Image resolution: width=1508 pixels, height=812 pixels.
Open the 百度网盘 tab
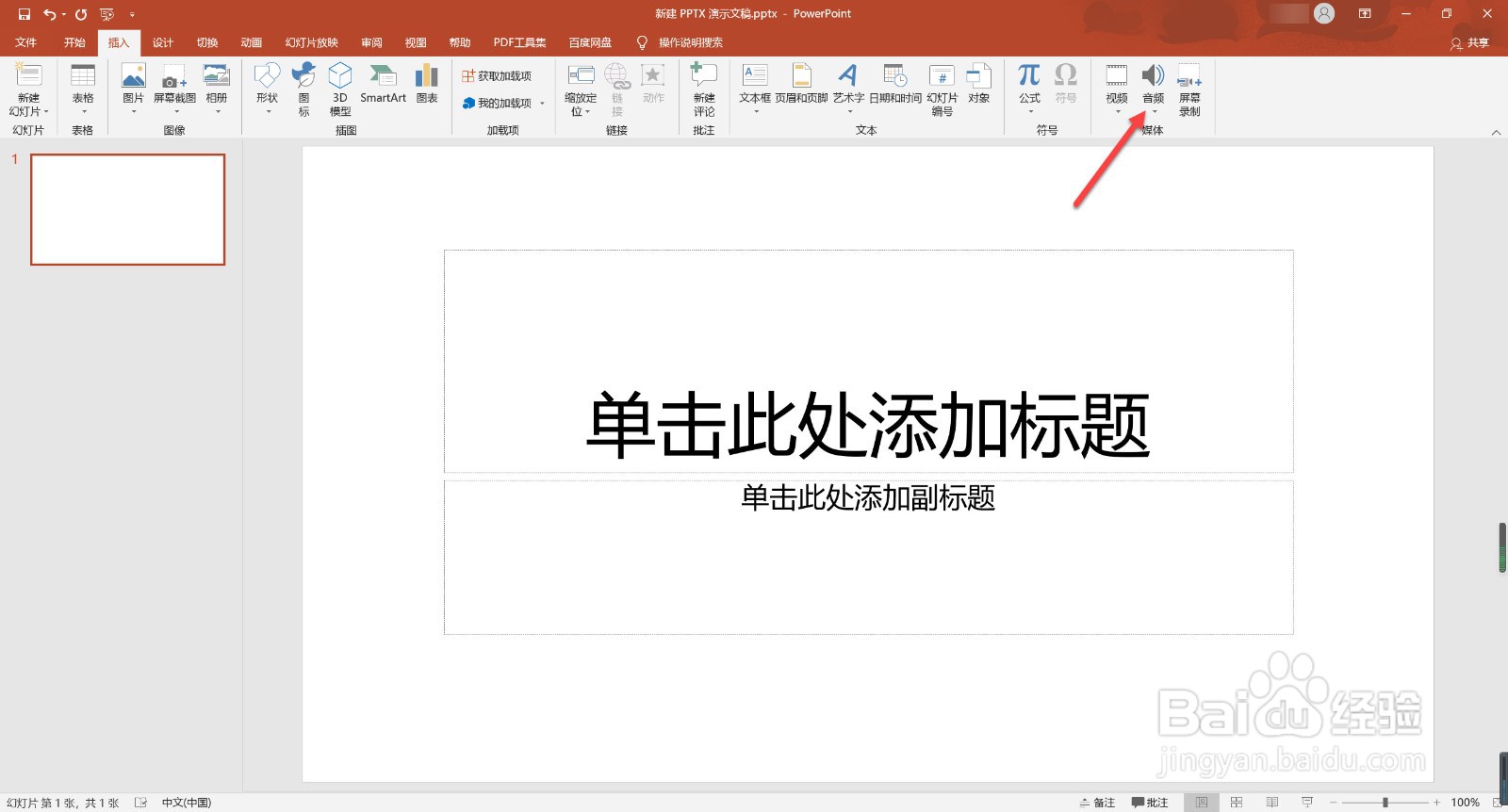tap(590, 42)
